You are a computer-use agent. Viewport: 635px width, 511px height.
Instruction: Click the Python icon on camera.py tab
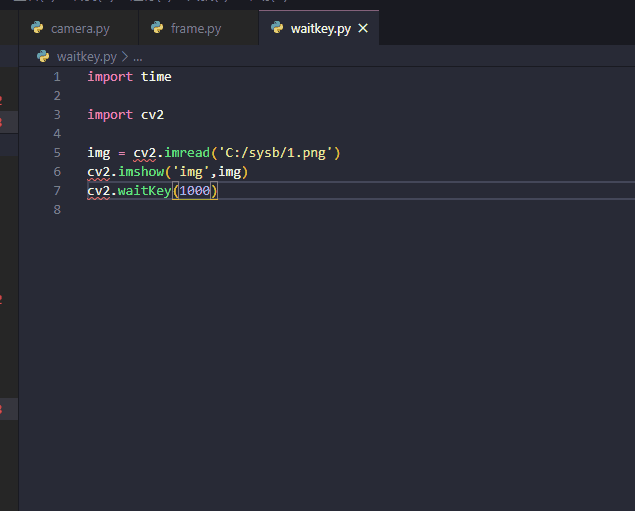[37, 28]
